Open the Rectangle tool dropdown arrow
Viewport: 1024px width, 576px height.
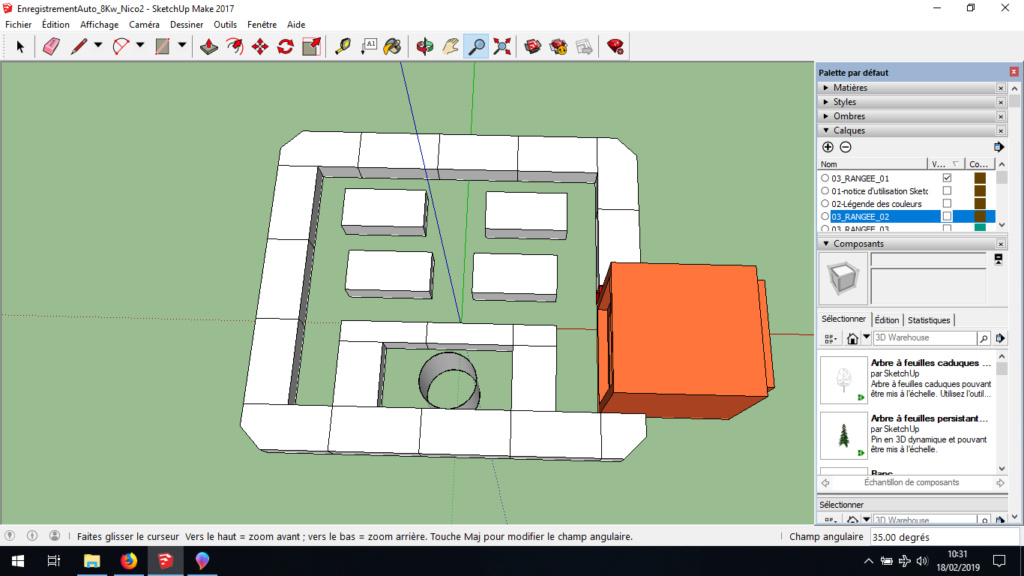click(182, 46)
